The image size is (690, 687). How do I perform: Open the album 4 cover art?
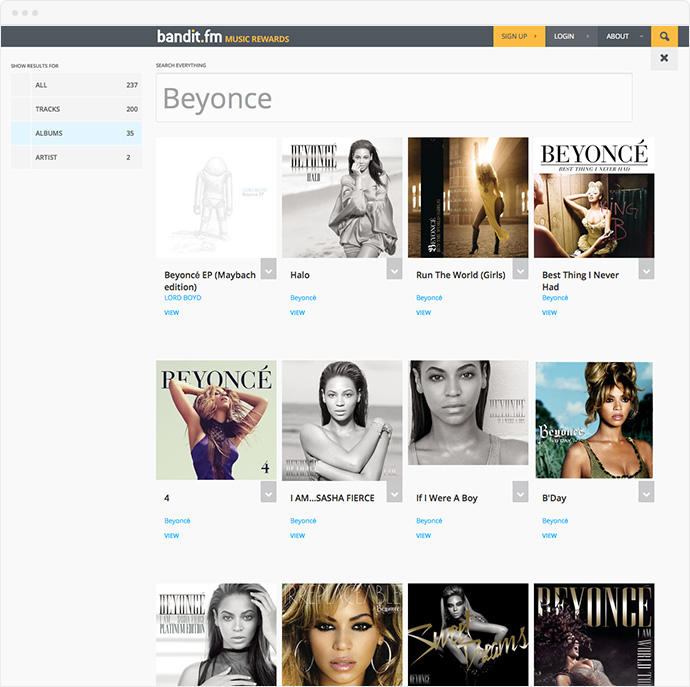tap(216, 420)
